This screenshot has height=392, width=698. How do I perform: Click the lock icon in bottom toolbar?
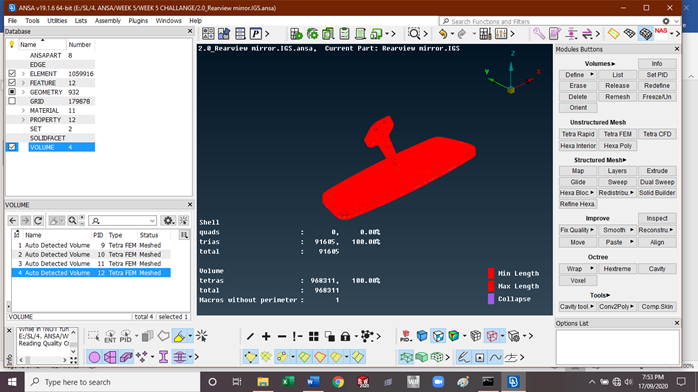click(345, 336)
